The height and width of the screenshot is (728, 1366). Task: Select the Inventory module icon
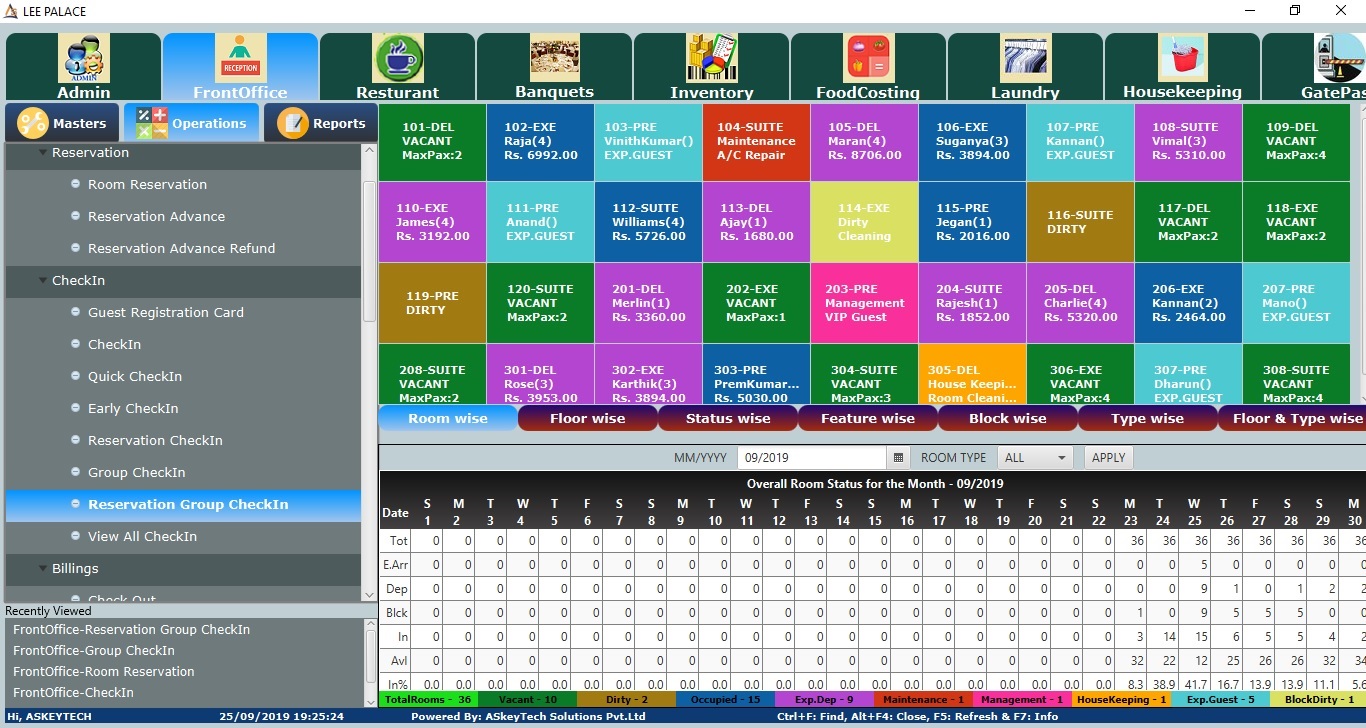pos(711,59)
